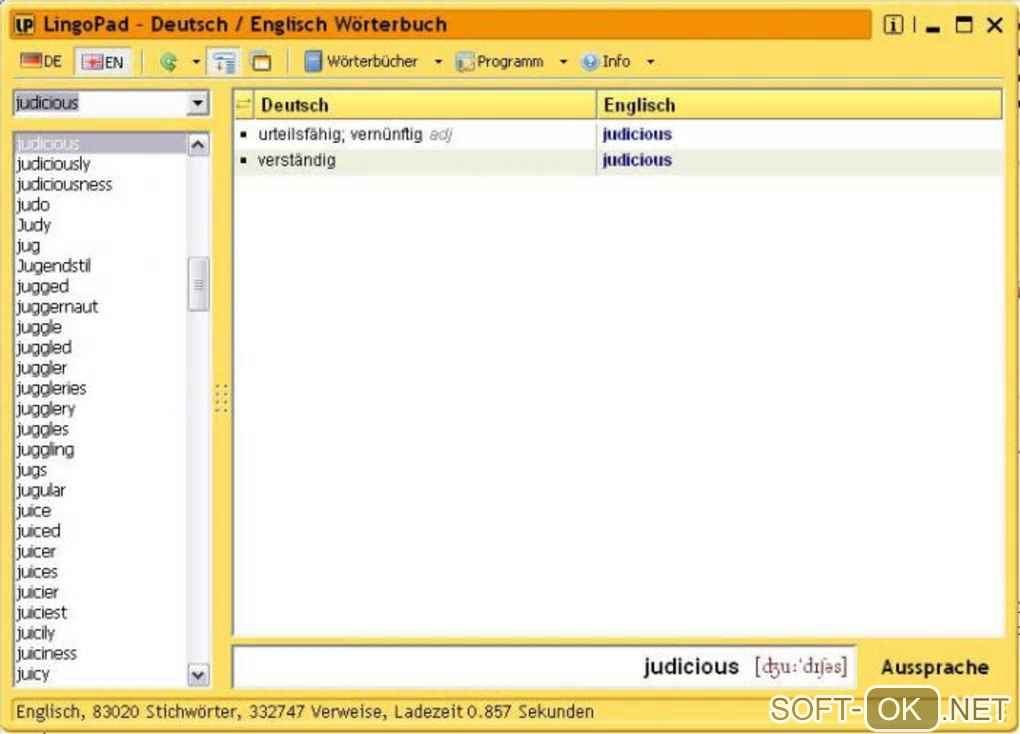Expand the Wörterbücher dropdown arrow
This screenshot has height=734, width=1020.
coord(438,62)
